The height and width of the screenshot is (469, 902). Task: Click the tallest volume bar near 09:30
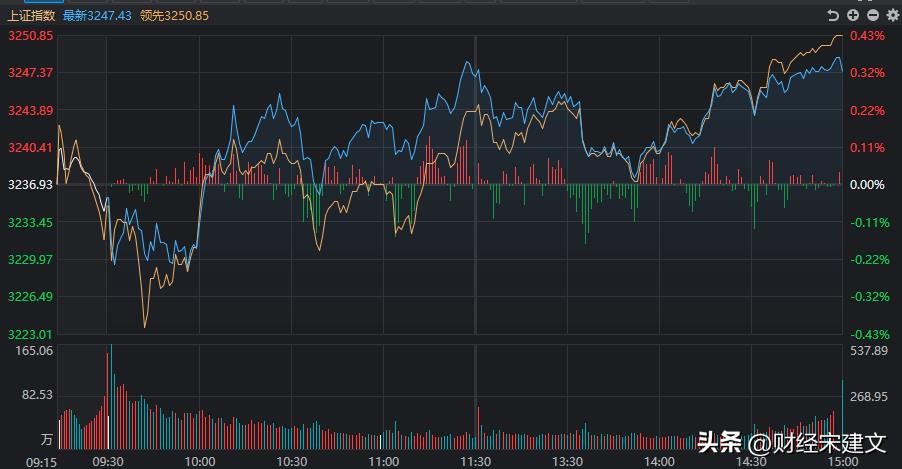(111, 395)
